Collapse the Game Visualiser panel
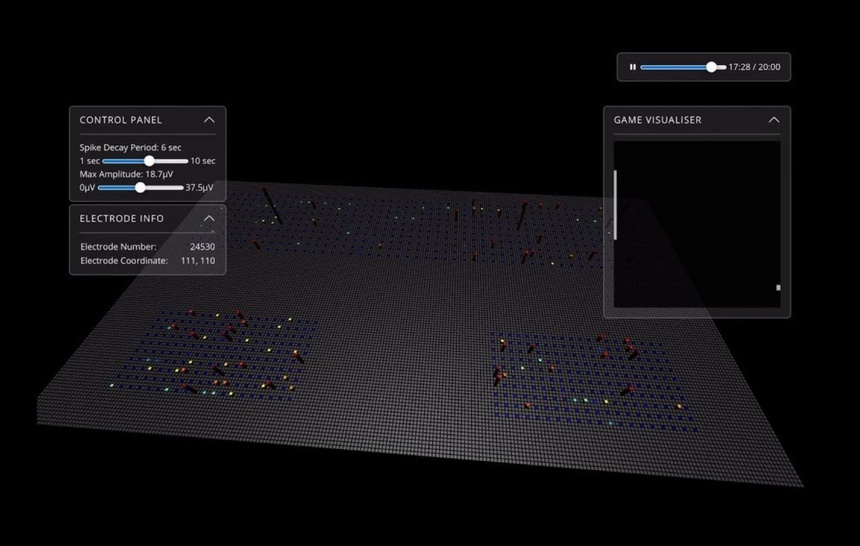The width and height of the screenshot is (860, 546). [774, 120]
